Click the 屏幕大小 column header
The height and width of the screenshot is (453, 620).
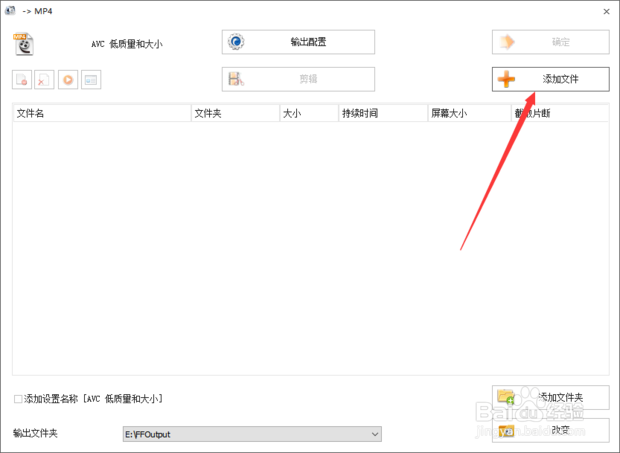[x=469, y=113]
